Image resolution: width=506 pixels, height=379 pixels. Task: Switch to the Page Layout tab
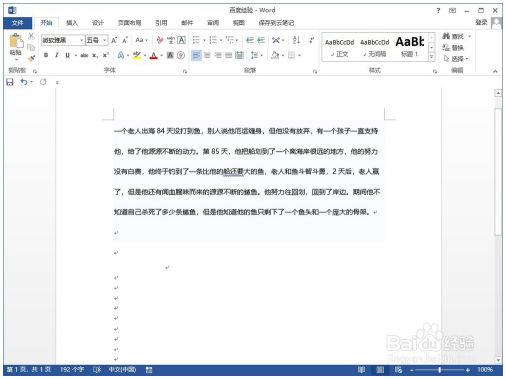coord(129,23)
